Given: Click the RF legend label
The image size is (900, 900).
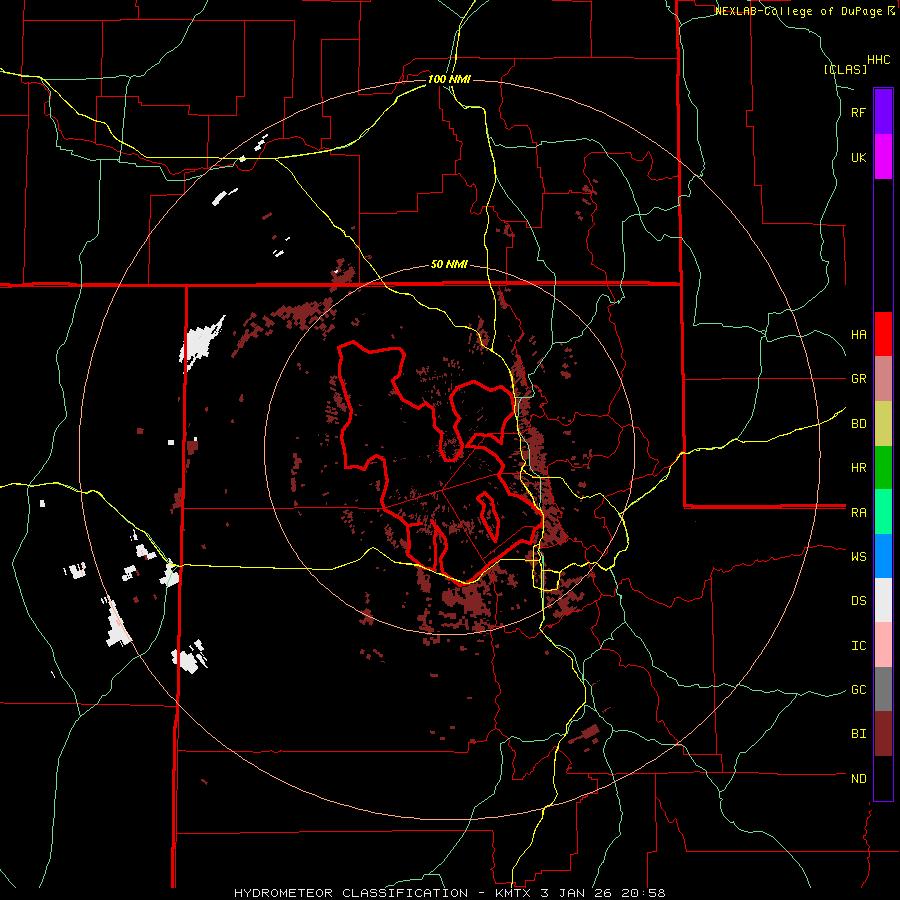Looking at the screenshot, I should pyautogui.click(x=858, y=112).
